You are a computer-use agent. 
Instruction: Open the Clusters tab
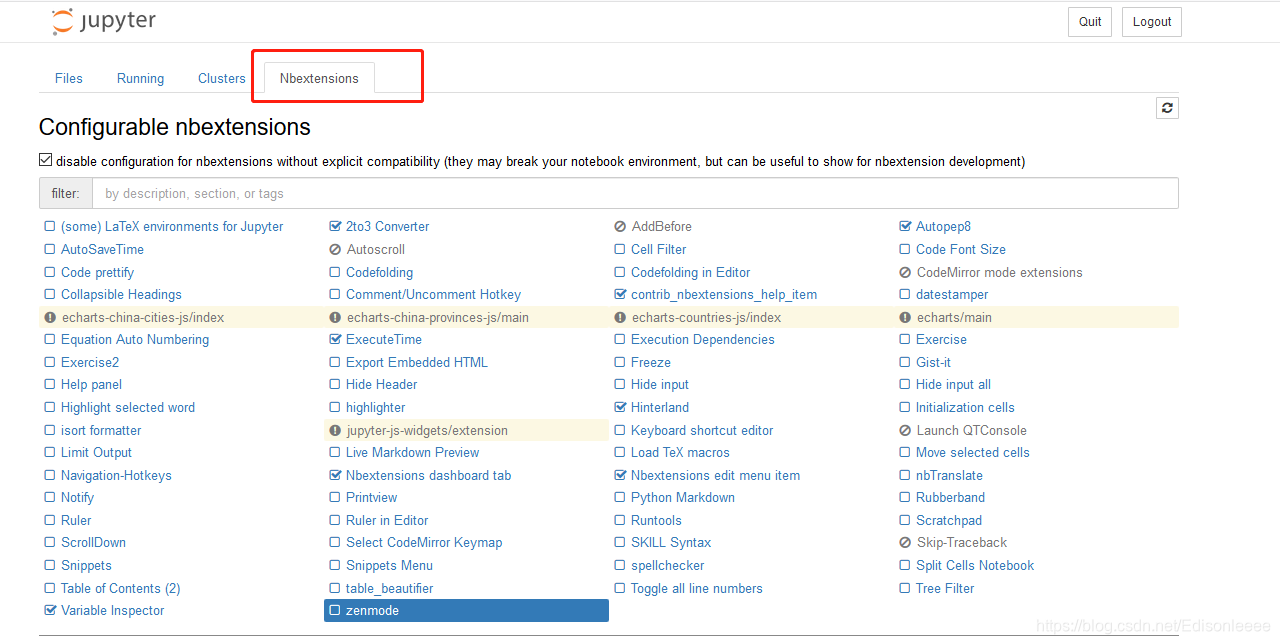(x=222, y=78)
